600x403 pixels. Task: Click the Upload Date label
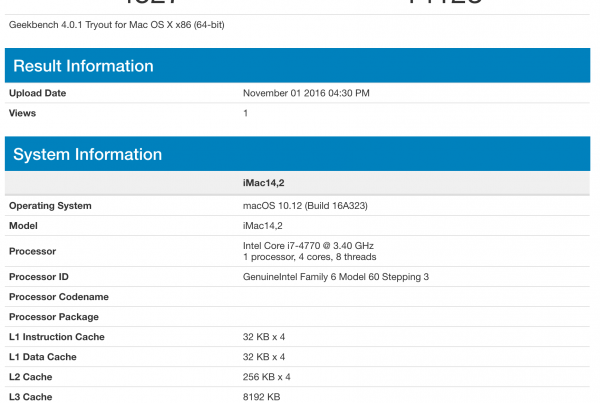(38, 93)
